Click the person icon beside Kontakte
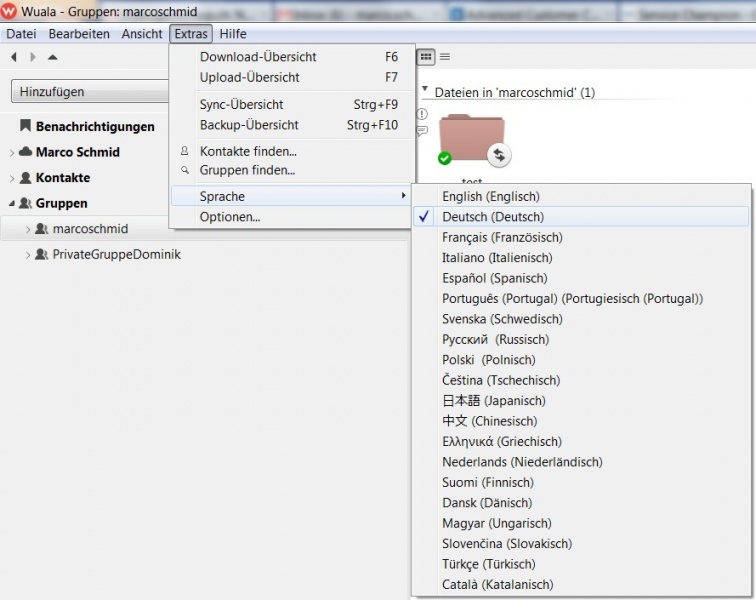The height and width of the screenshot is (600, 756). coord(25,177)
